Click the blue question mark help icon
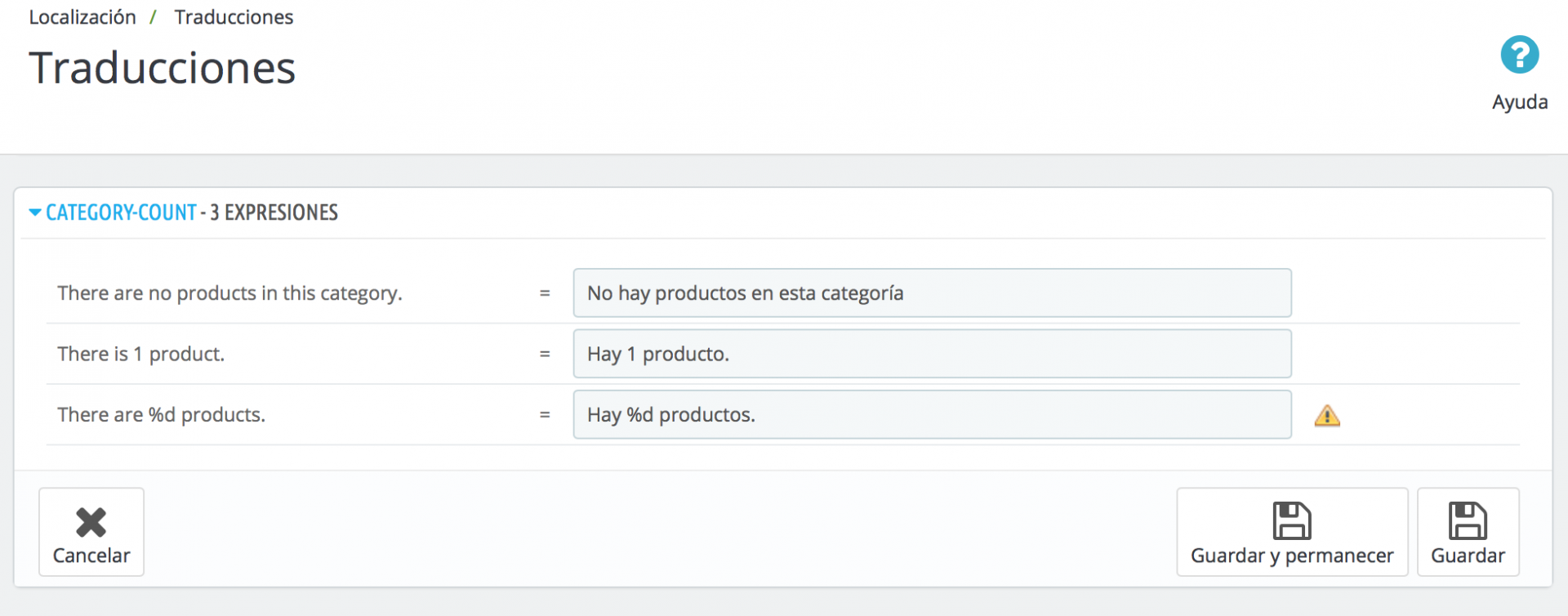 (x=1519, y=56)
